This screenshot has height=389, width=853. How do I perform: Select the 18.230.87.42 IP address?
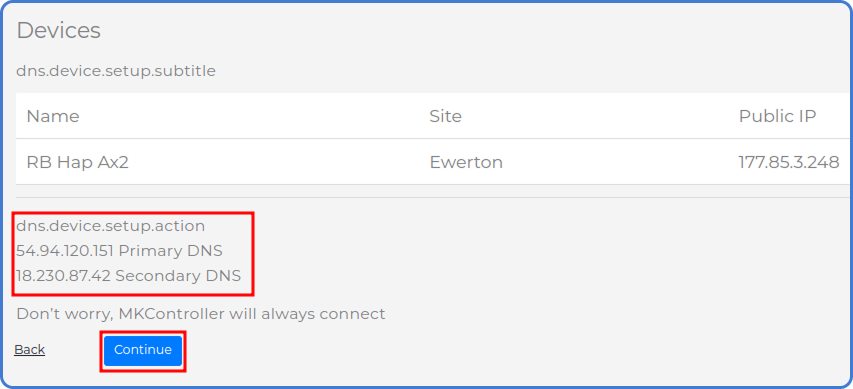click(x=63, y=276)
